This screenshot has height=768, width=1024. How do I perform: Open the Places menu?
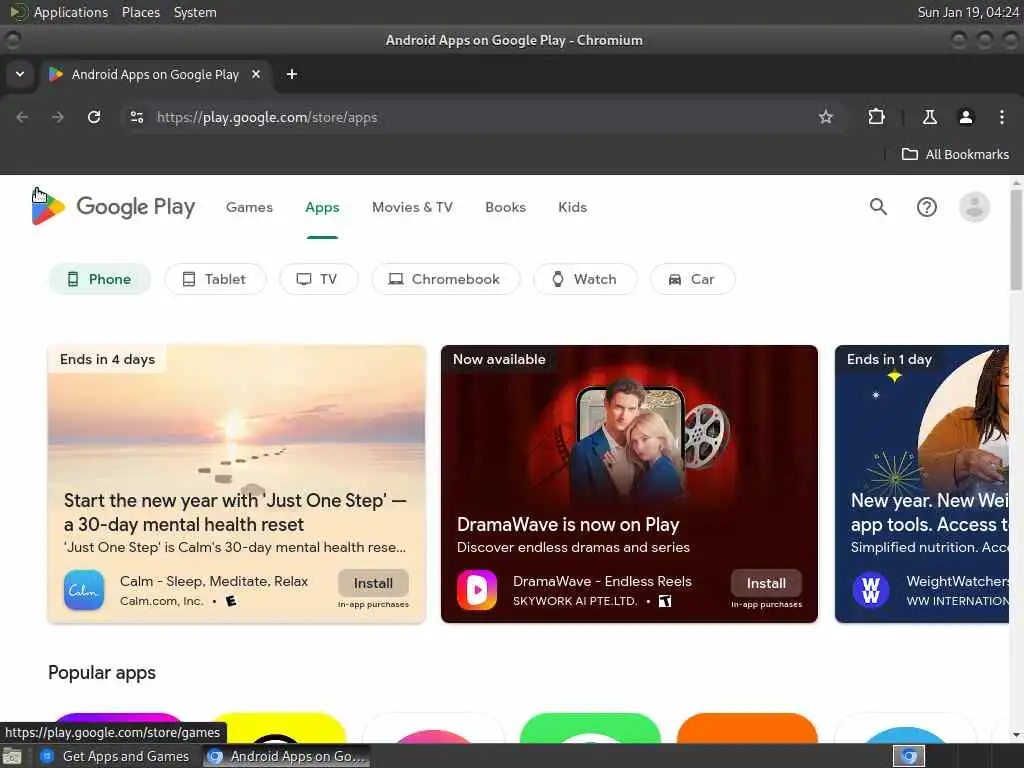pos(141,12)
